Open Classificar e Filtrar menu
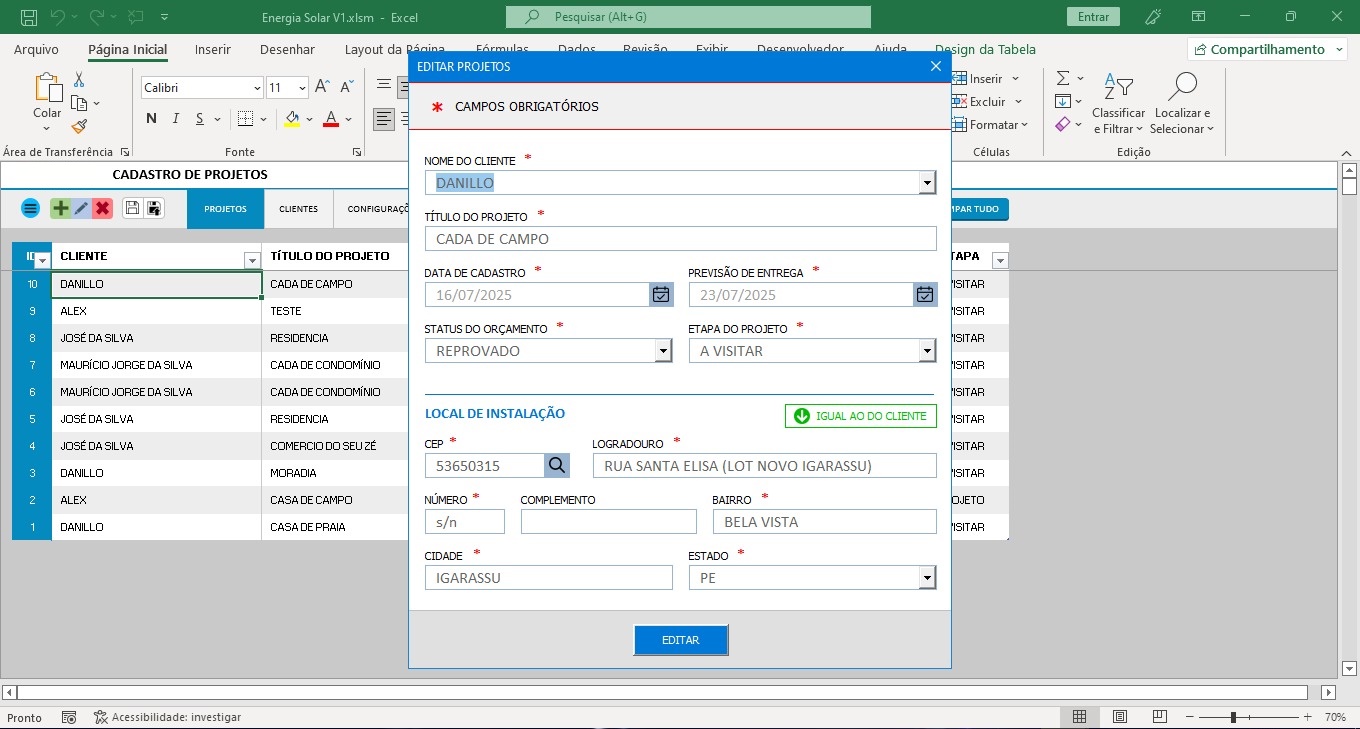The image size is (1360, 729). (1118, 103)
